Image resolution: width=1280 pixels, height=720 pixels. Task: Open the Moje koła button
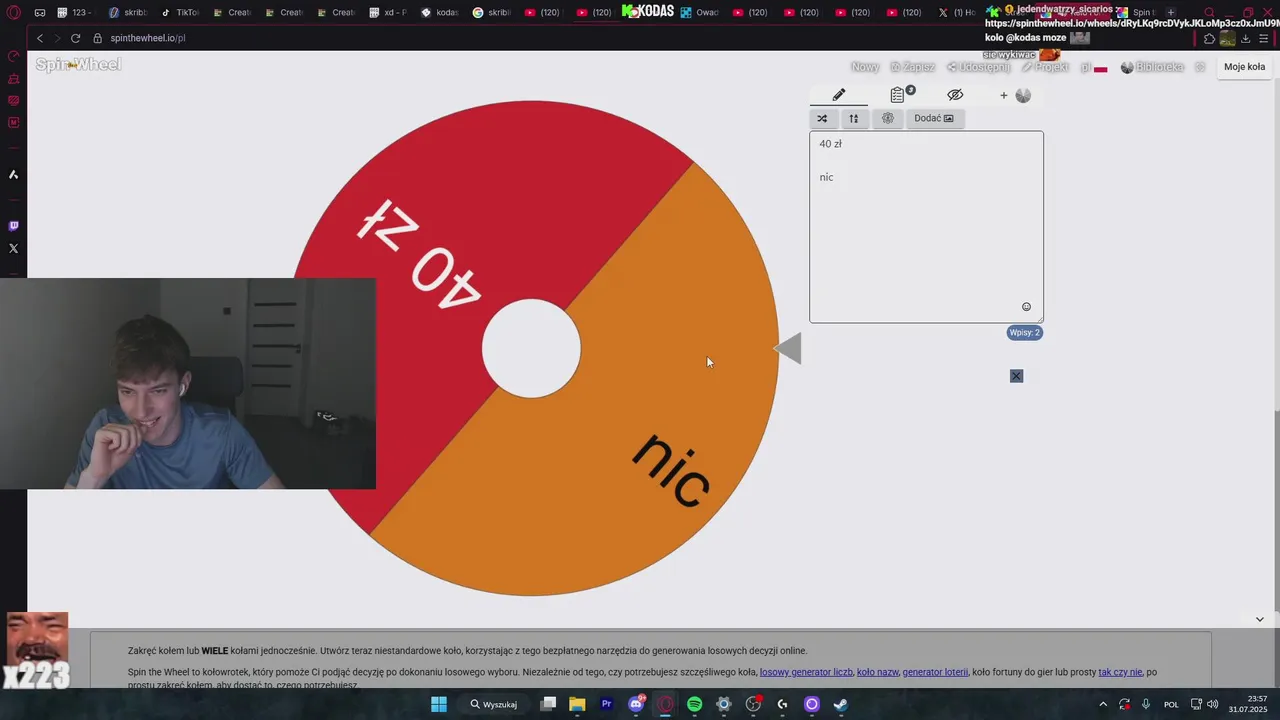1244,67
